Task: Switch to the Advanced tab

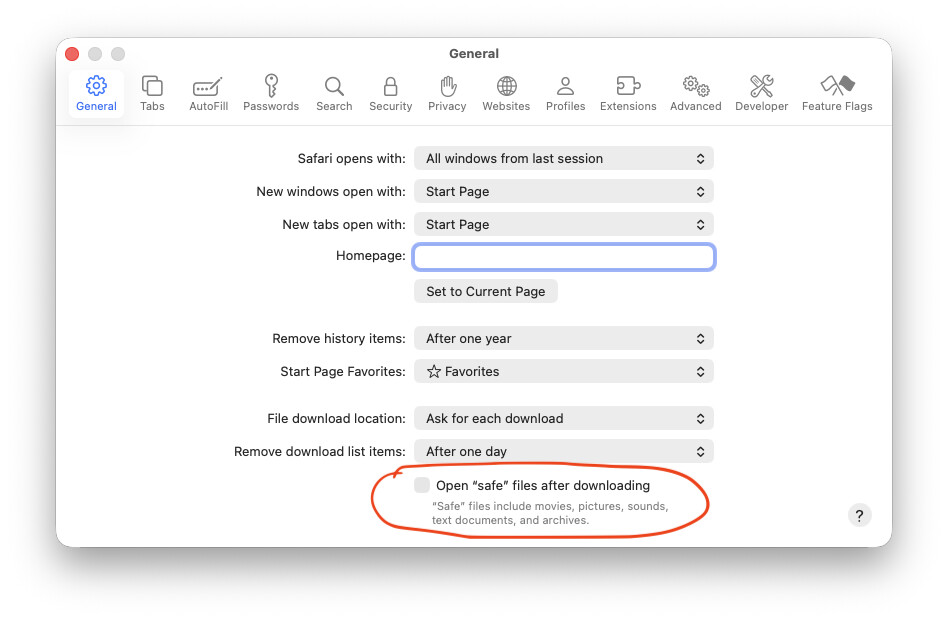Action: (x=695, y=94)
